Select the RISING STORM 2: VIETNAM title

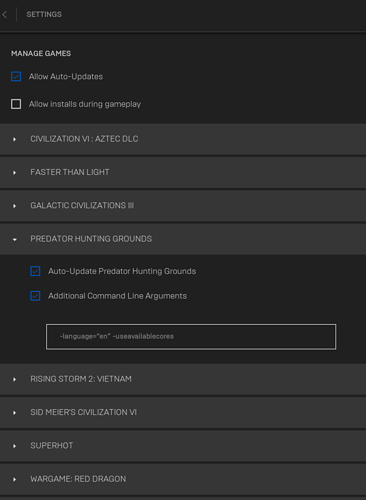click(x=81, y=379)
